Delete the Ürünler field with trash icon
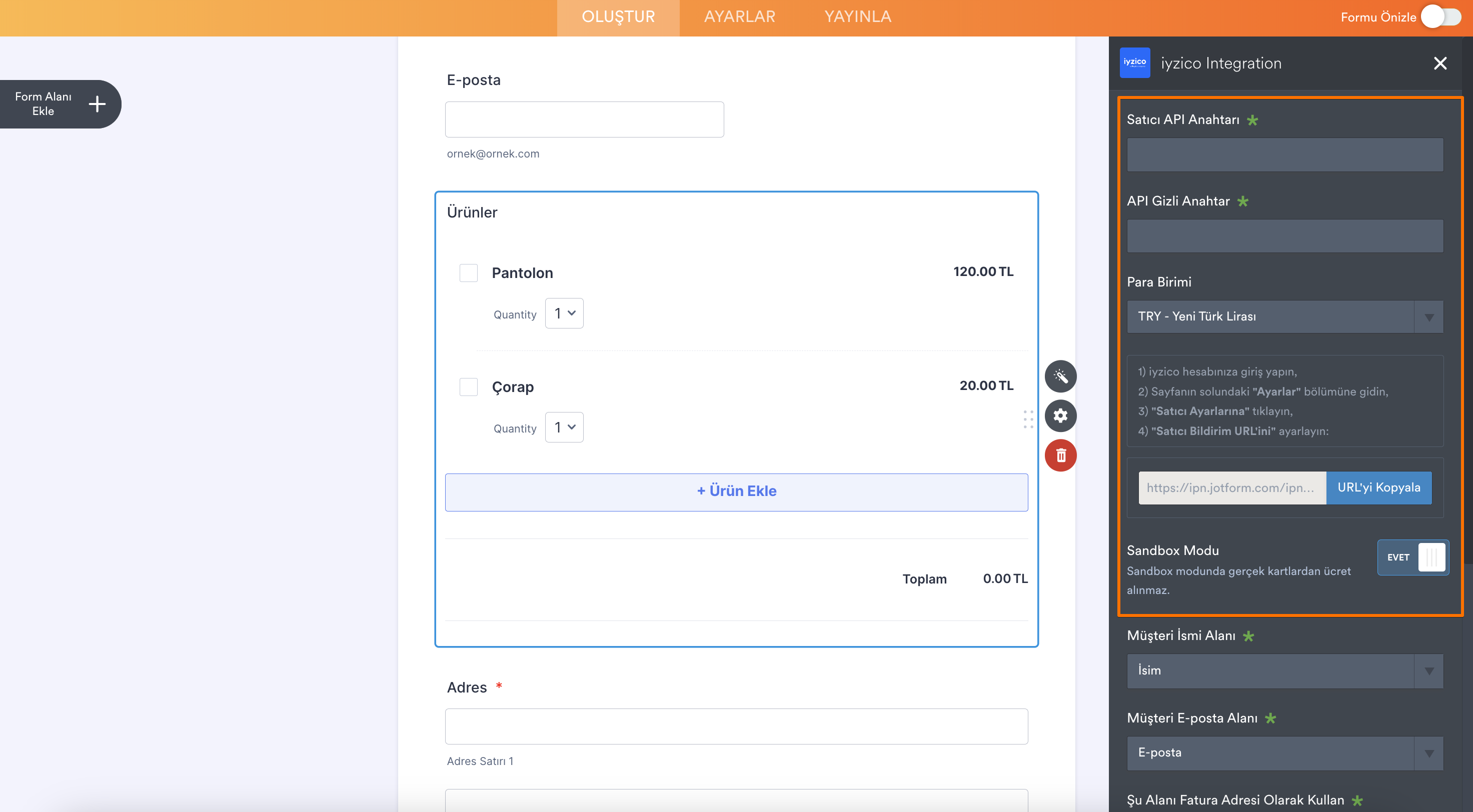 click(x=1060, y=455)
